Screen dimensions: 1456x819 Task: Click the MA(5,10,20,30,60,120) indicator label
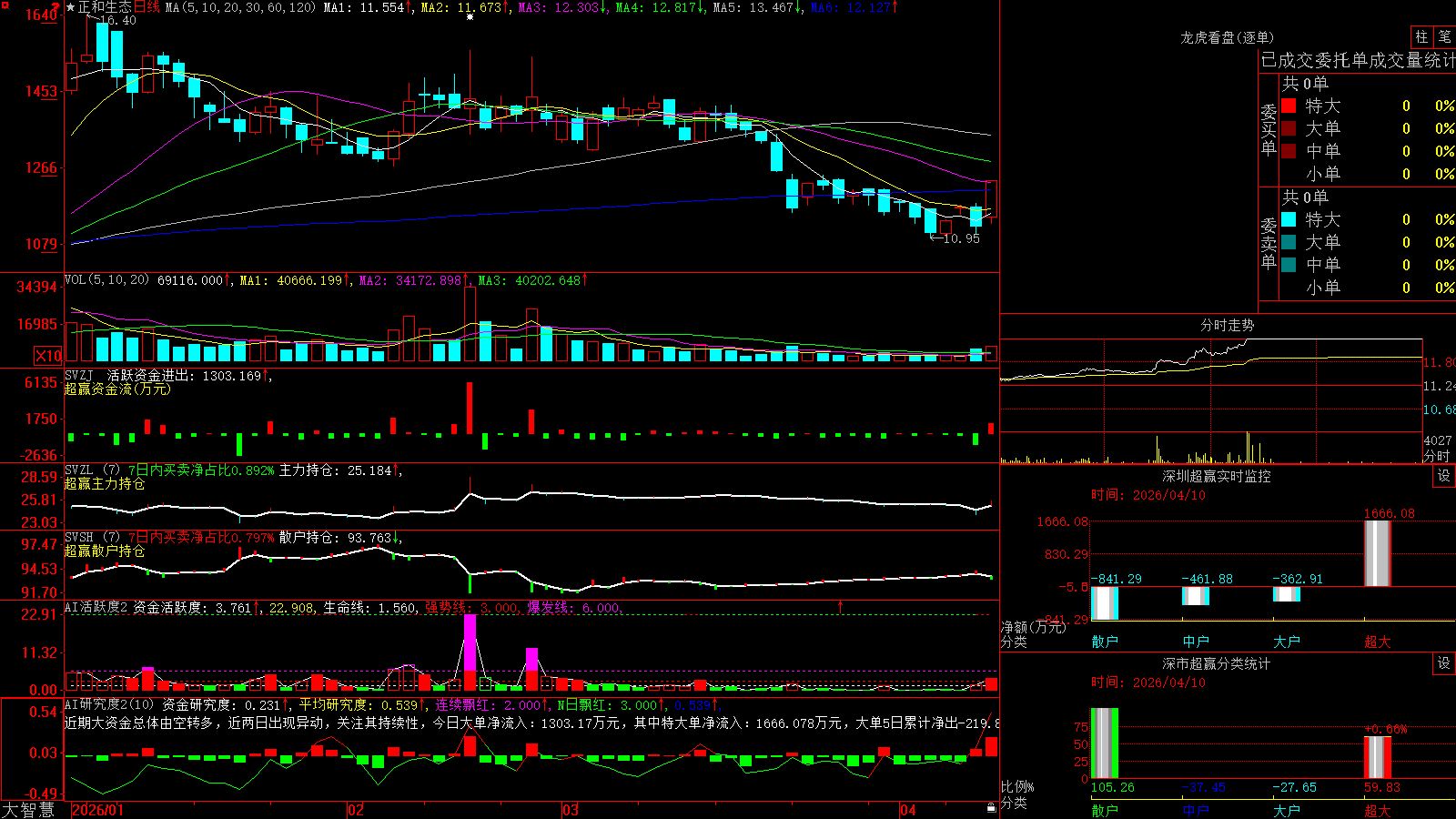[241, 7]
